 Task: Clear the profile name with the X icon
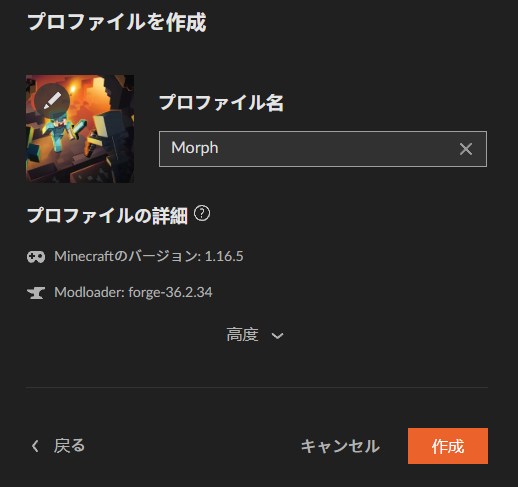(x=466, y=149)
